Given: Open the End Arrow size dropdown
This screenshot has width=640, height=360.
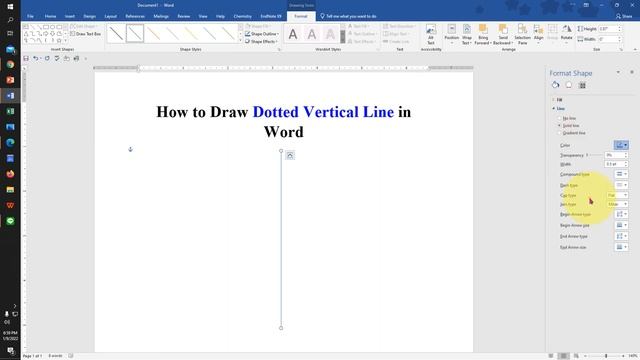Looking at the screenshot, I should (621, 247).
